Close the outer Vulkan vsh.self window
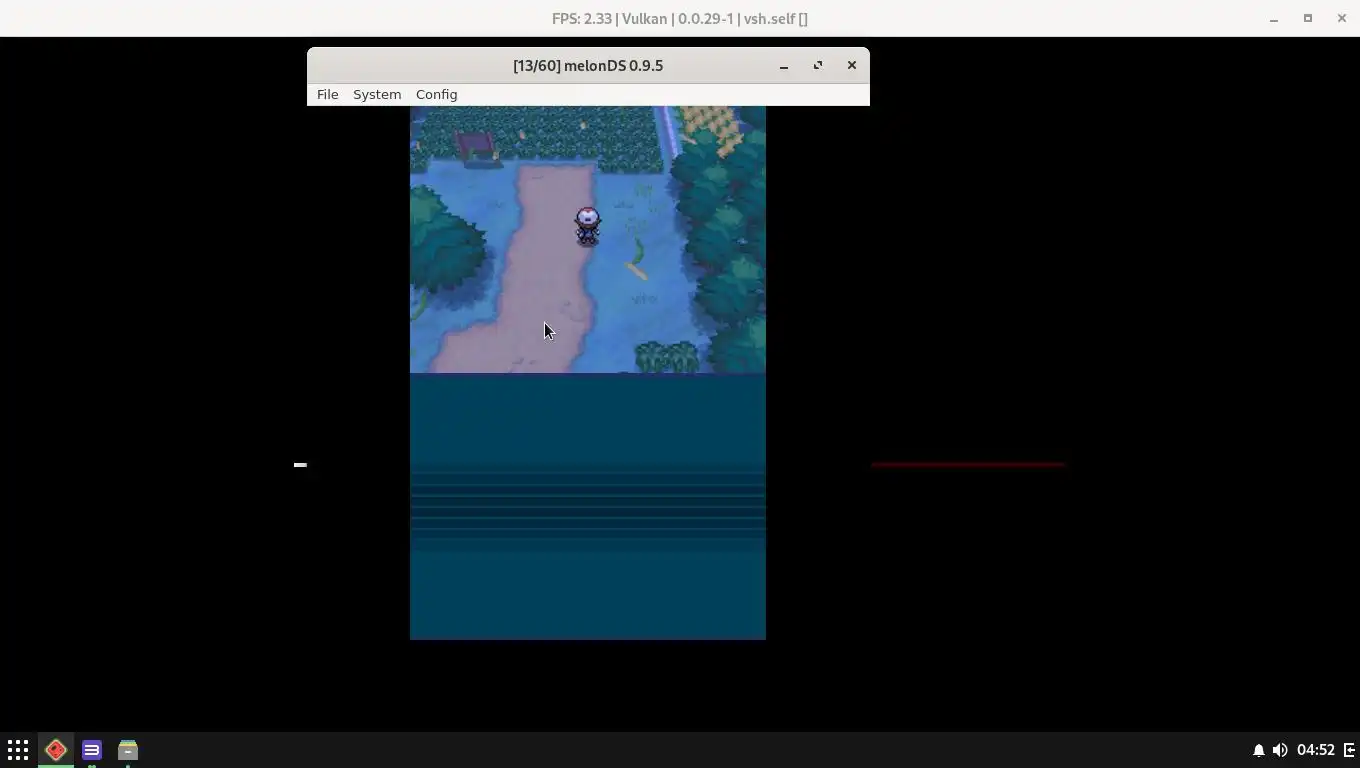Viewport: 1360px width, 768px height. coord(1342,18)
